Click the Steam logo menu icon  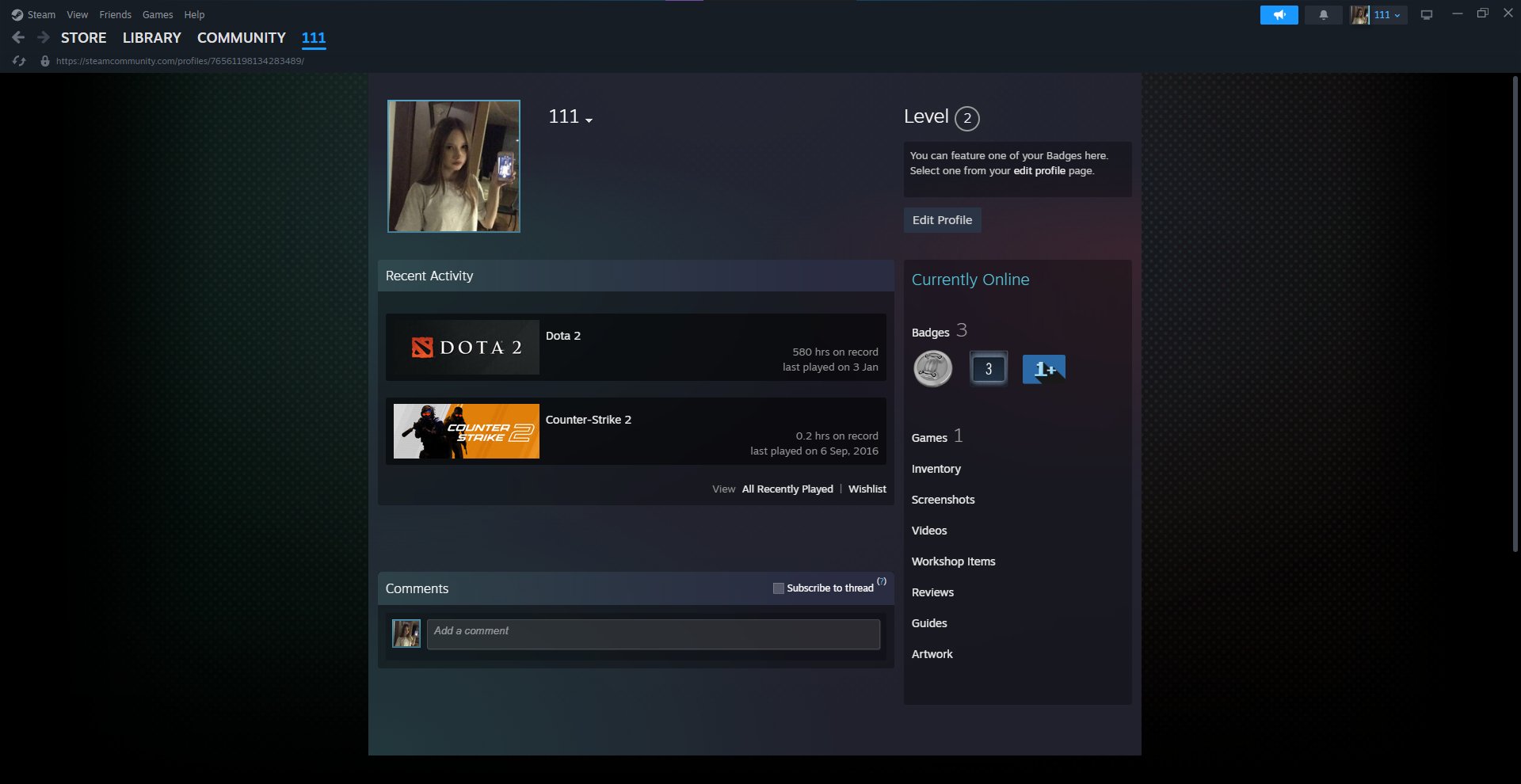17,15
